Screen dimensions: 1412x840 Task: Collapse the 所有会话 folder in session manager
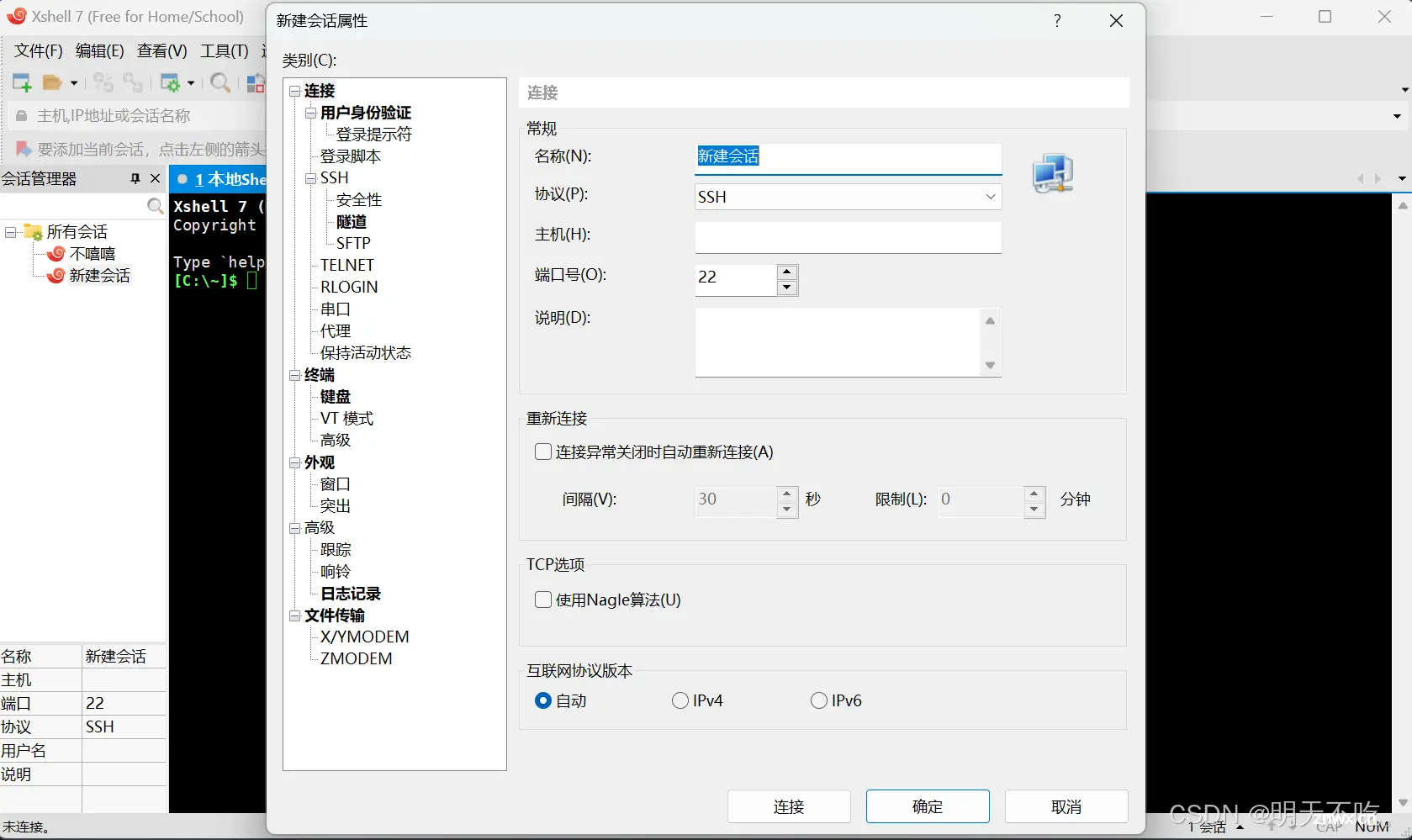pyautogui.click(x=10, y=231)
